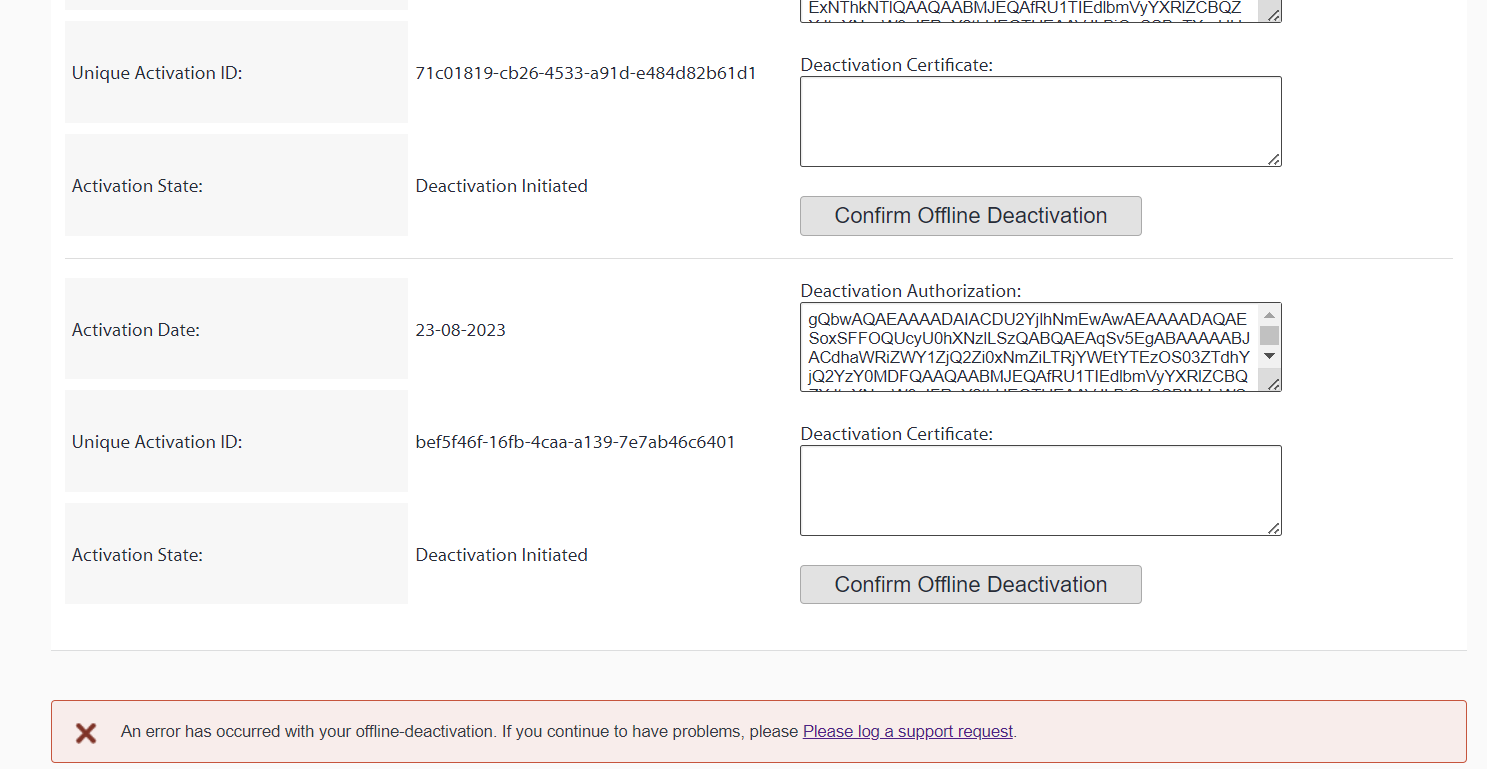Click resize handle of gQbwAQAE authorization box

1273,383
